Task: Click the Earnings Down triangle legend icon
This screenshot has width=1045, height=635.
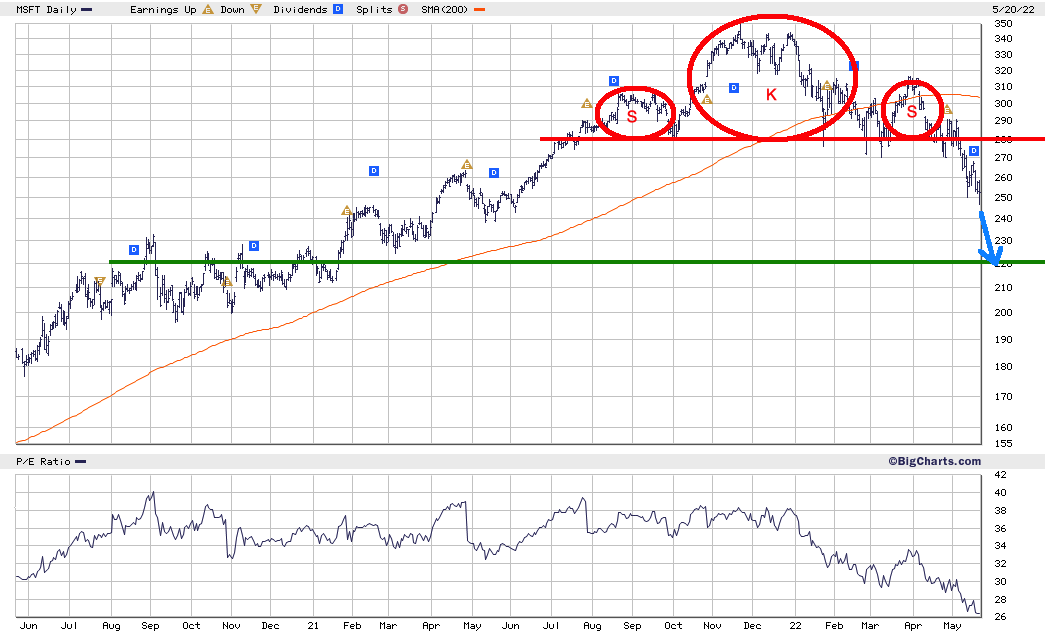Action: [x=255, y=9]
